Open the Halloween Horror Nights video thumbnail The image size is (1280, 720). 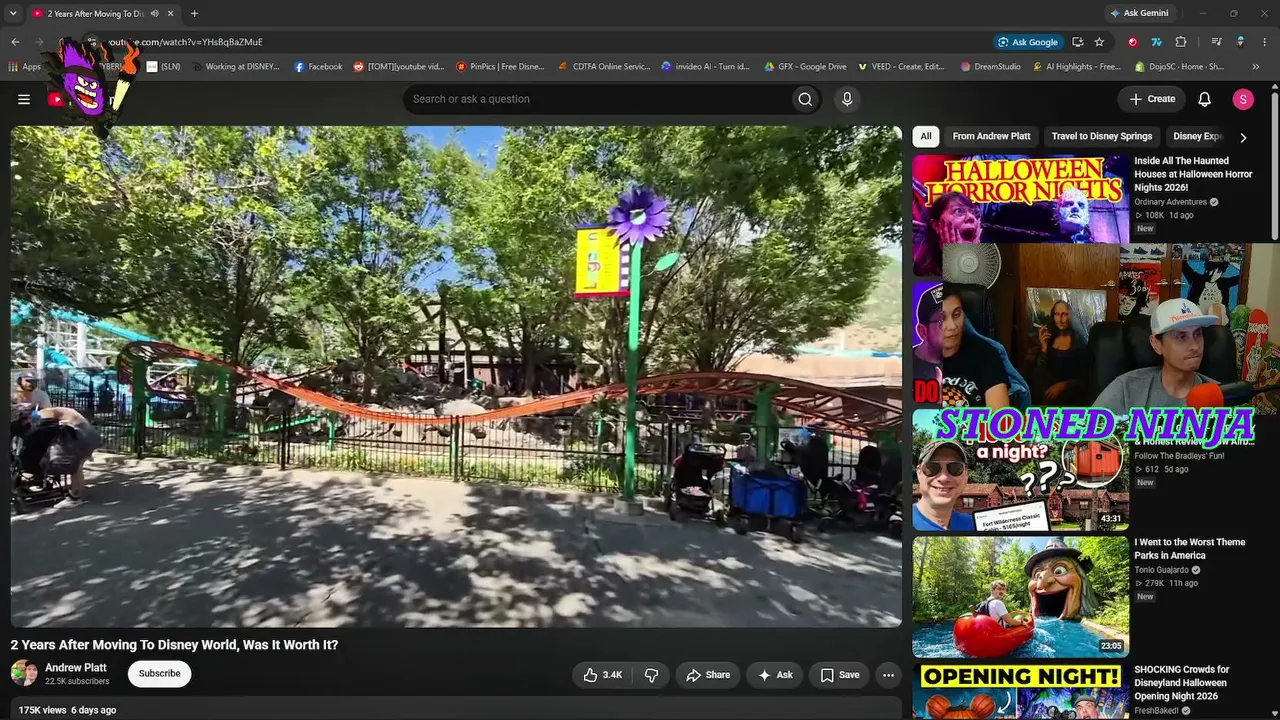(1020, 198)
